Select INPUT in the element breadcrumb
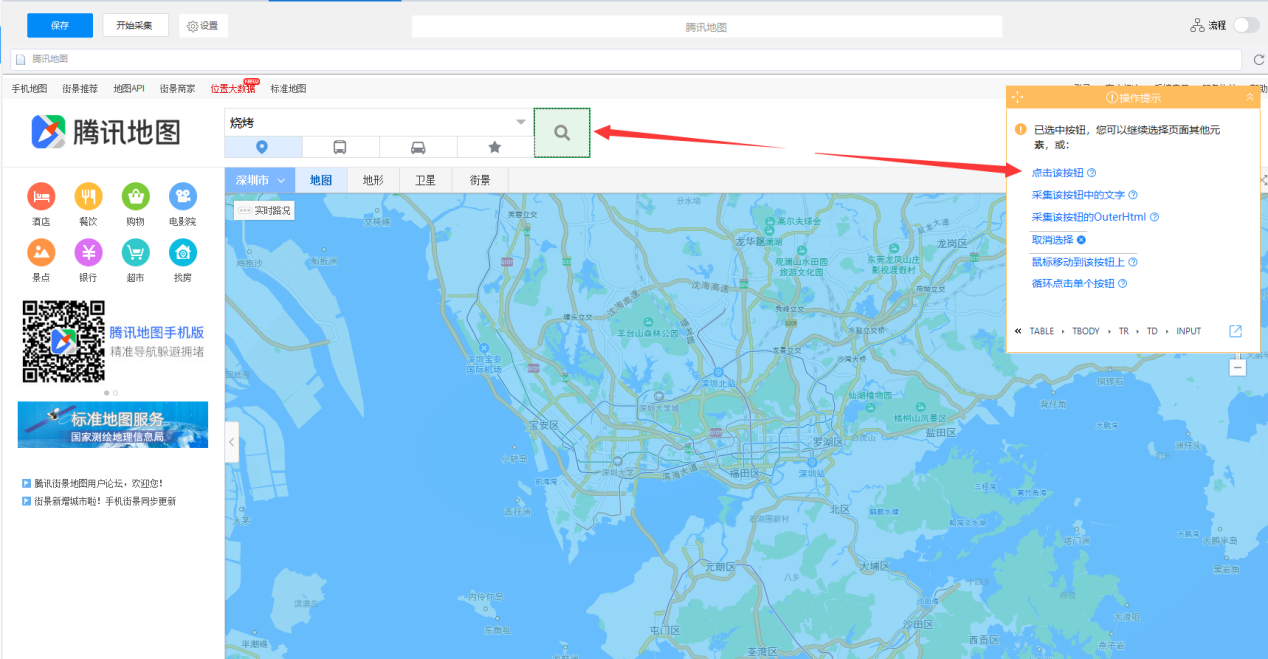The image size is (1268, 659). [1188, 331]
